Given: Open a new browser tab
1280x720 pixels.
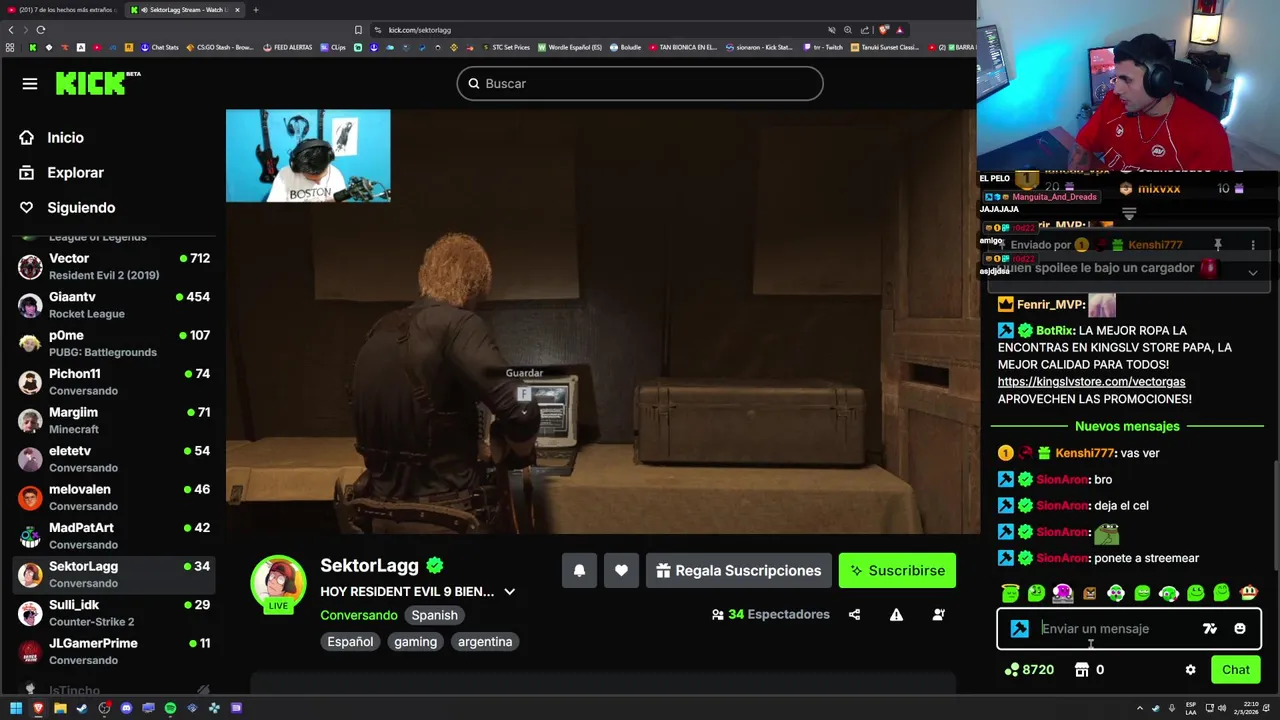Looking at the screenshot, I should pos(255,10).
